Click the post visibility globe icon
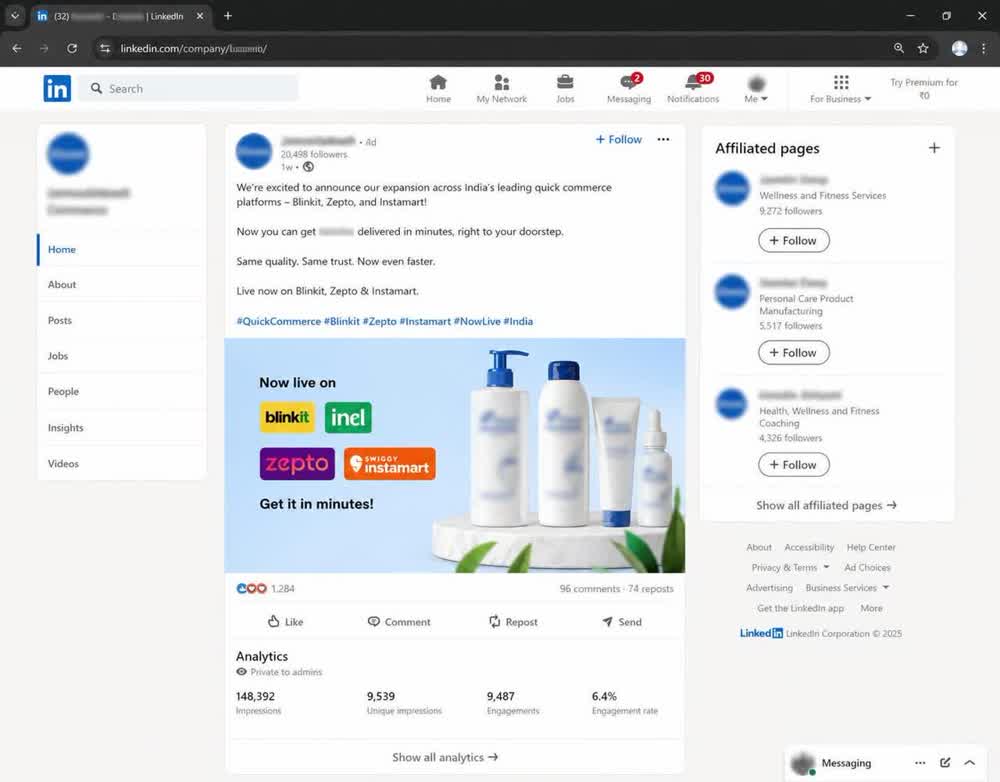 tap(308, 167)
